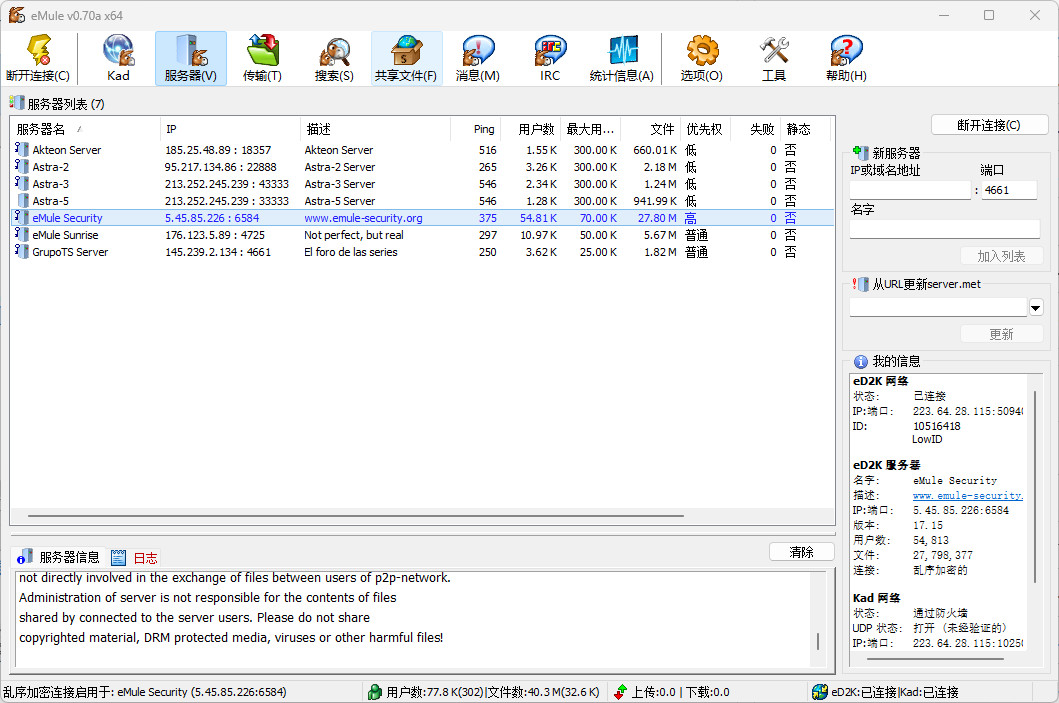1059x703 pixels.
Task: Sort by IP column header
Action: (230, 129)
